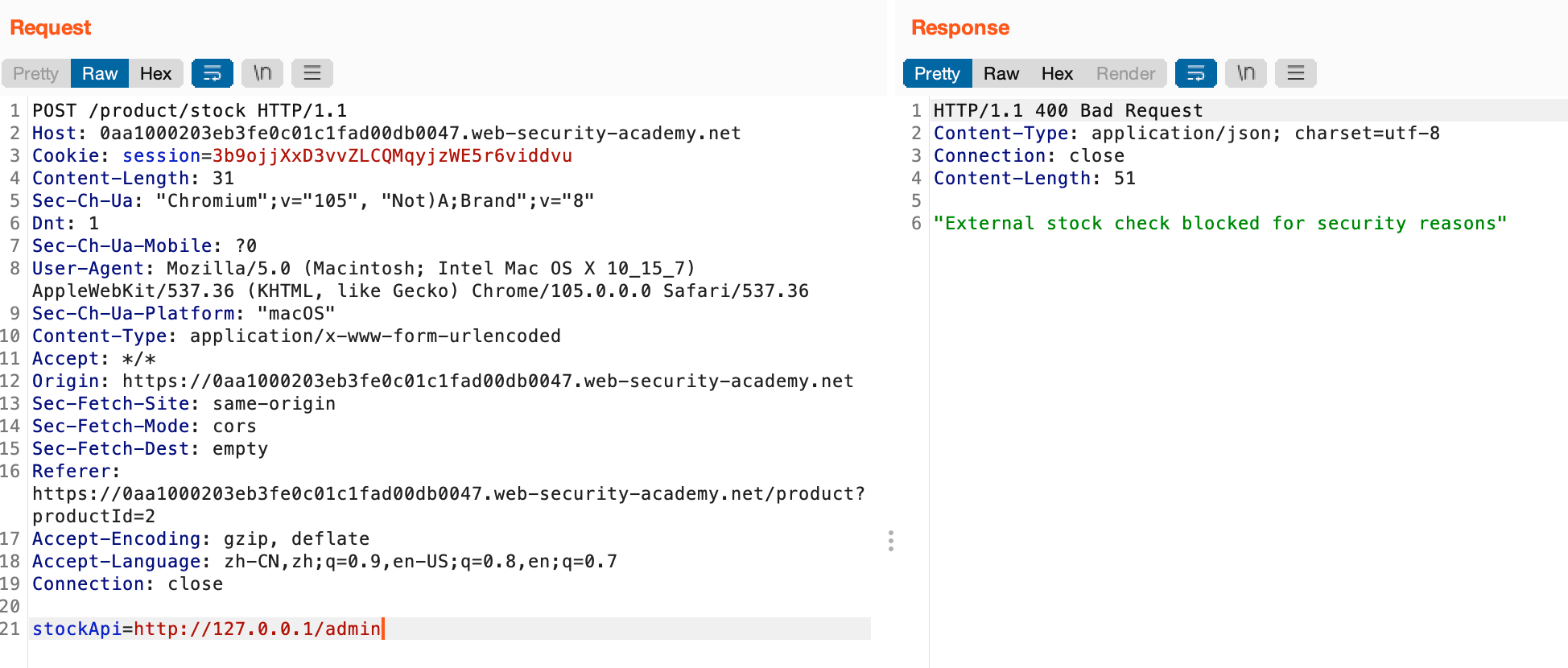1568x668 pixels.
Task: Click the External stock check blocked response message
Action: tap(1220, 223)
